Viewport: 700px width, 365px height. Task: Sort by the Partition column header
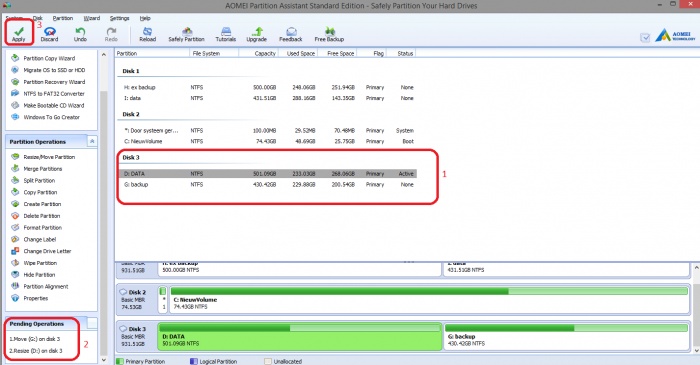[x=152, y=53]
